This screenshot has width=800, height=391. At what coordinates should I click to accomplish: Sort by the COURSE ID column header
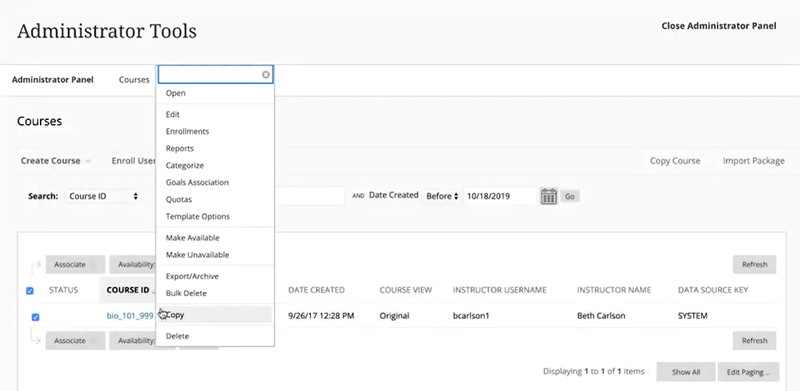click(128, 290)
